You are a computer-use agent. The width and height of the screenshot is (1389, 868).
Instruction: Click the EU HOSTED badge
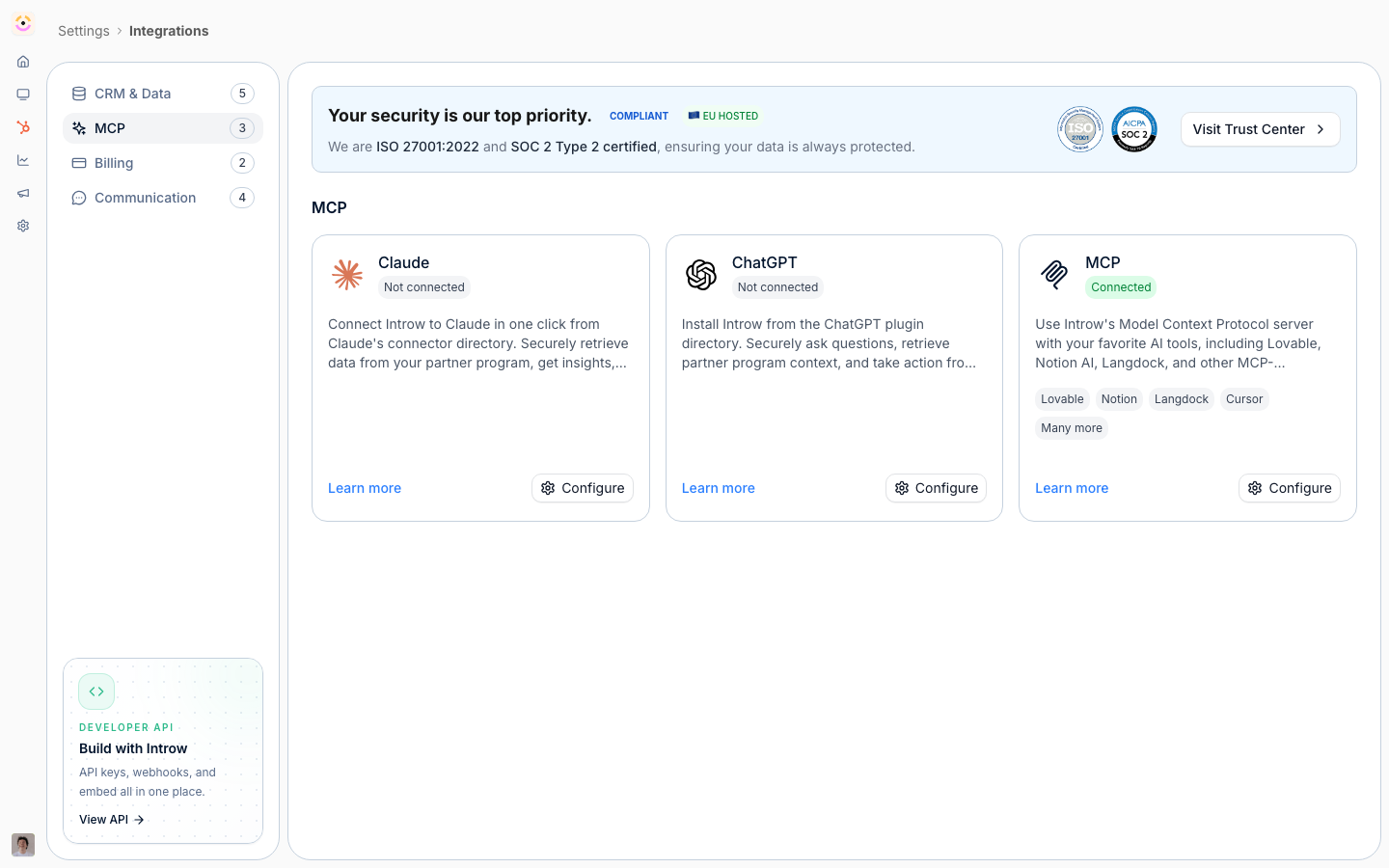723,116
